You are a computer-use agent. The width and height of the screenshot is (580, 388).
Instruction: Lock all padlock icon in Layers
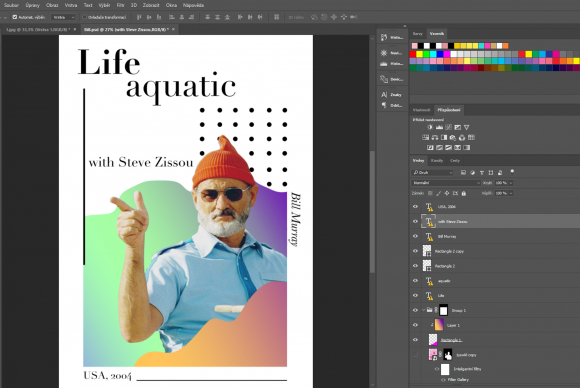(x=464, y=193)
